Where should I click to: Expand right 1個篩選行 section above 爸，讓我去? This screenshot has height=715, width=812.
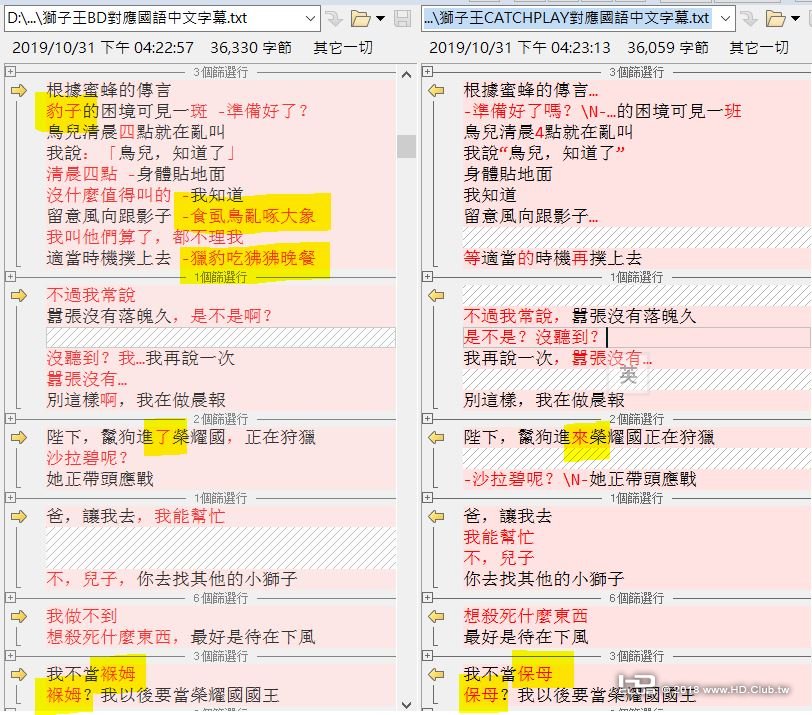tap(427, 498)
